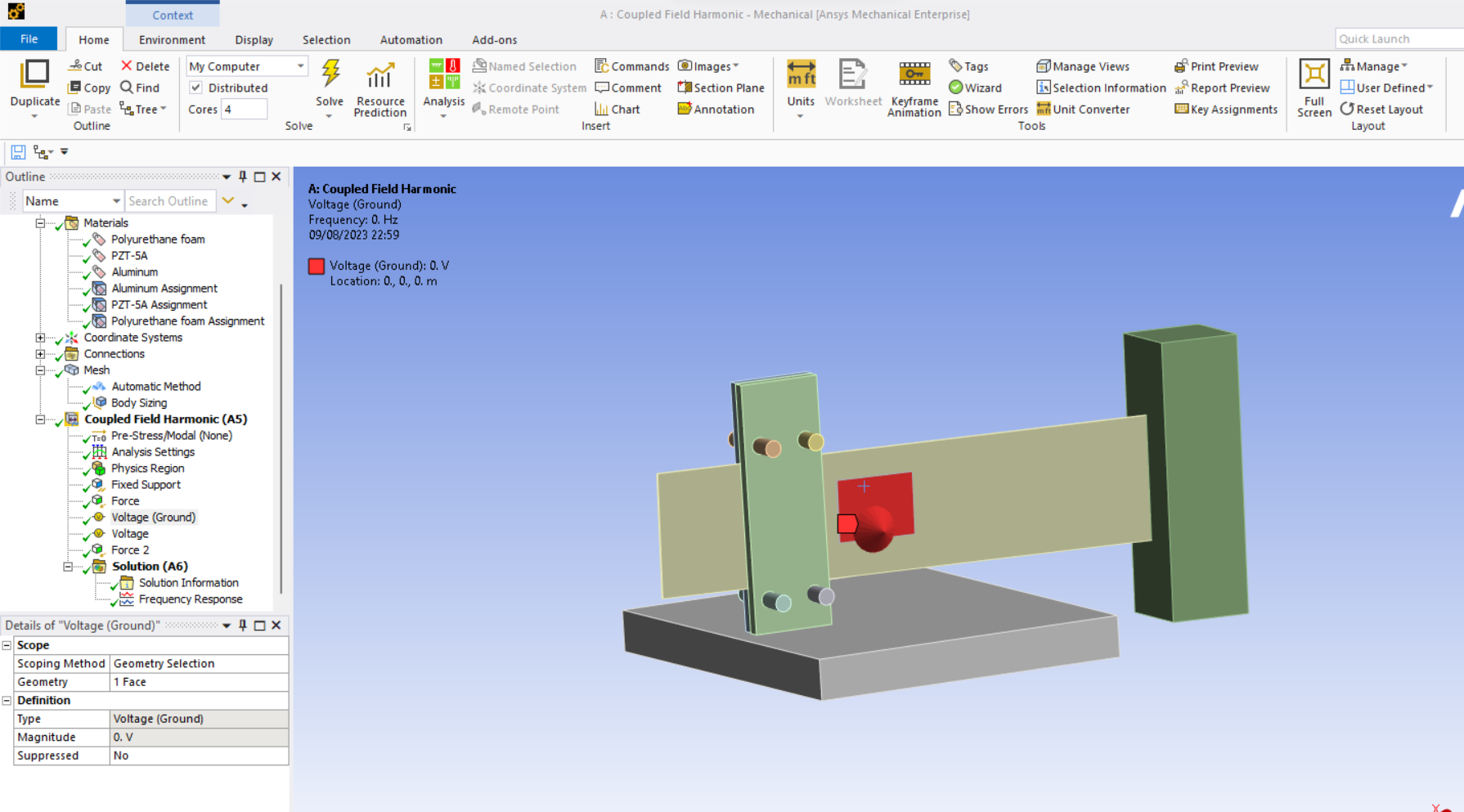Collapse the Mesh node
1464x812 pixels.
coord(40,370)
